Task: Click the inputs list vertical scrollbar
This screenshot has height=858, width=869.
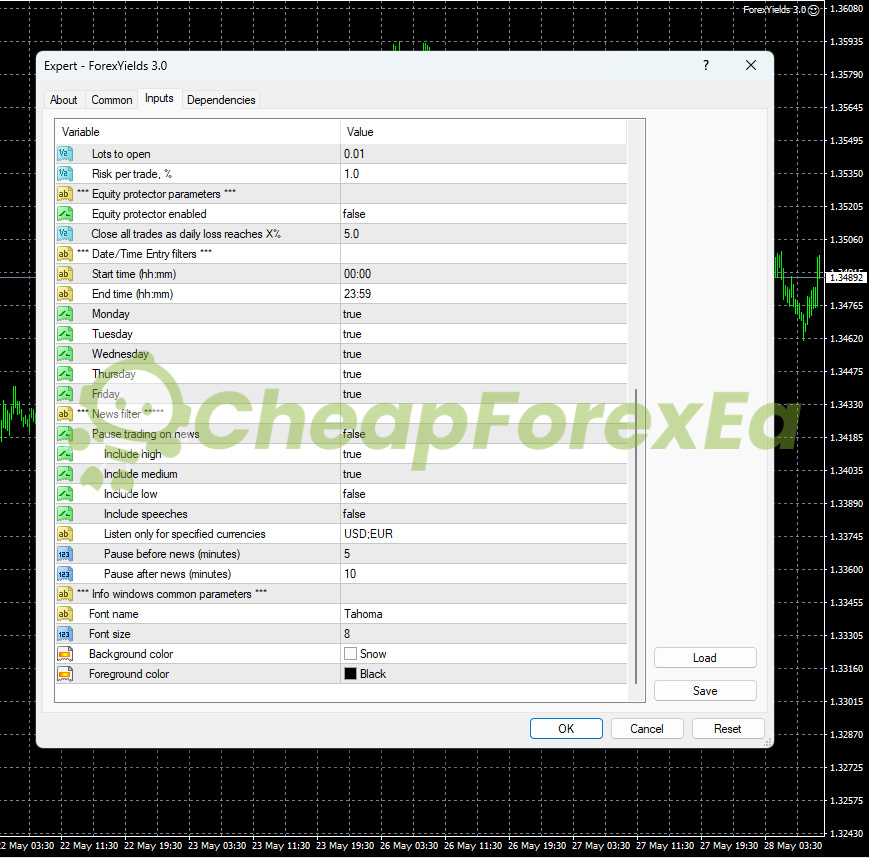Action: click(636, 535)
